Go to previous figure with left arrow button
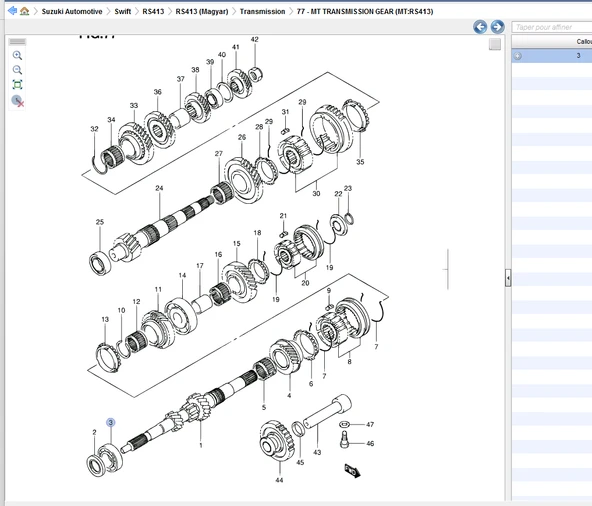 [480, 27]
